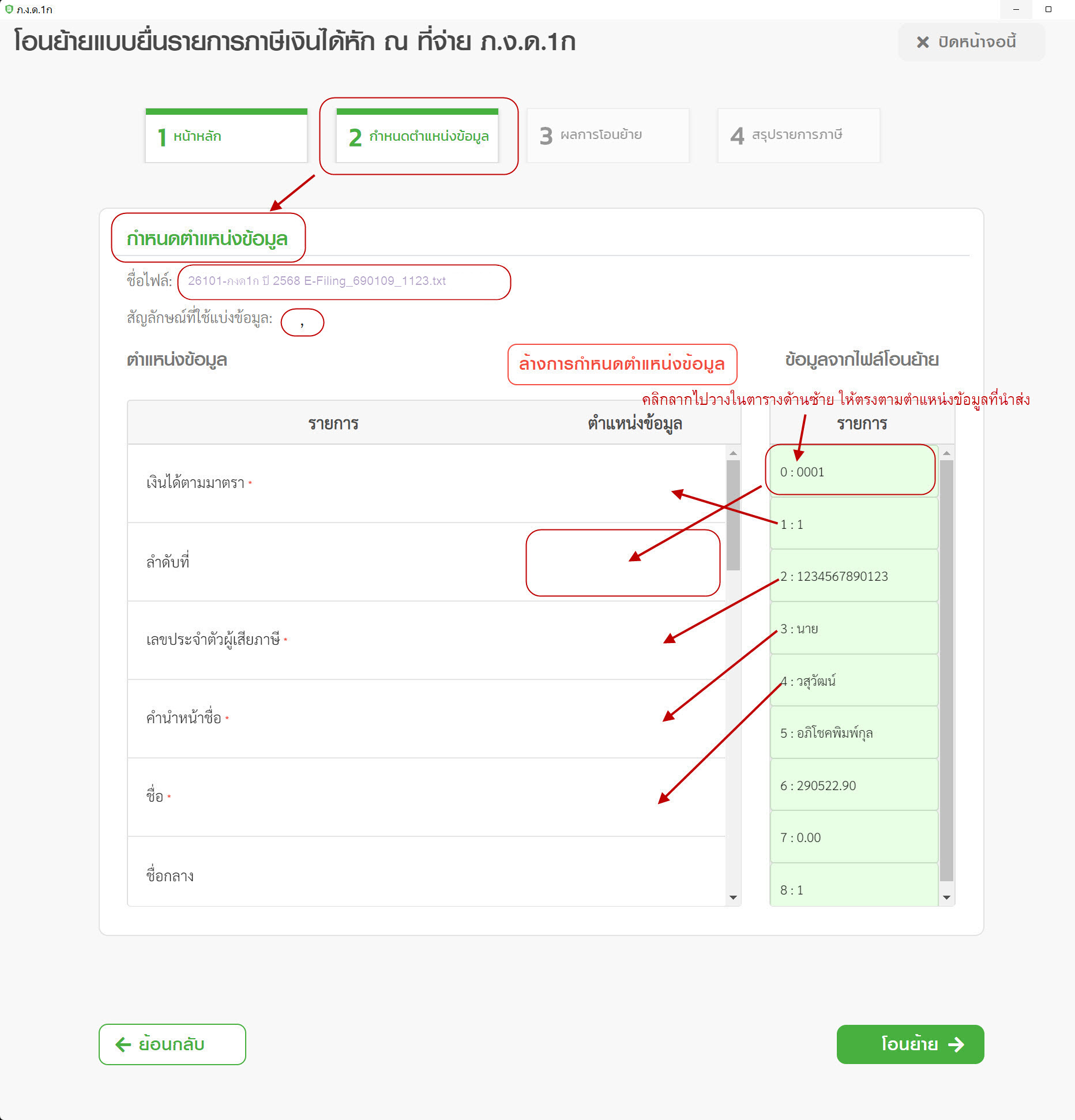1075x1120 pixels.
Task: Switch to step 4 สรุปรายการภาษี tab
Action: coord(799,136)
